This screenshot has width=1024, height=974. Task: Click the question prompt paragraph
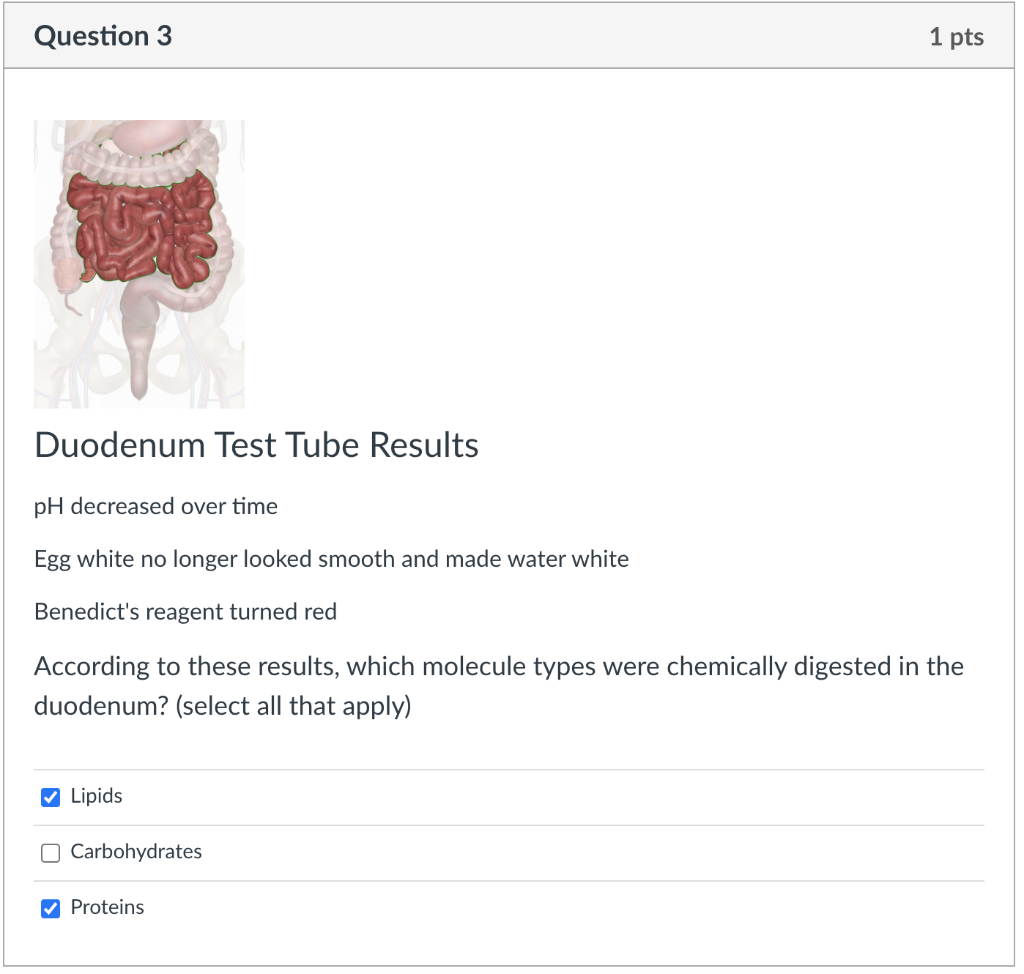500,685
